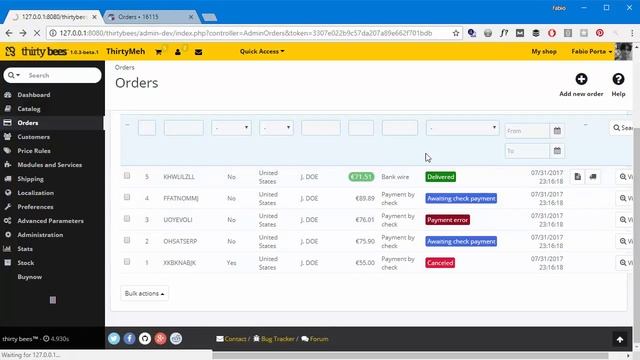Open the Google Plus icon in footer
640x360 pixels.
coord(160,338)
